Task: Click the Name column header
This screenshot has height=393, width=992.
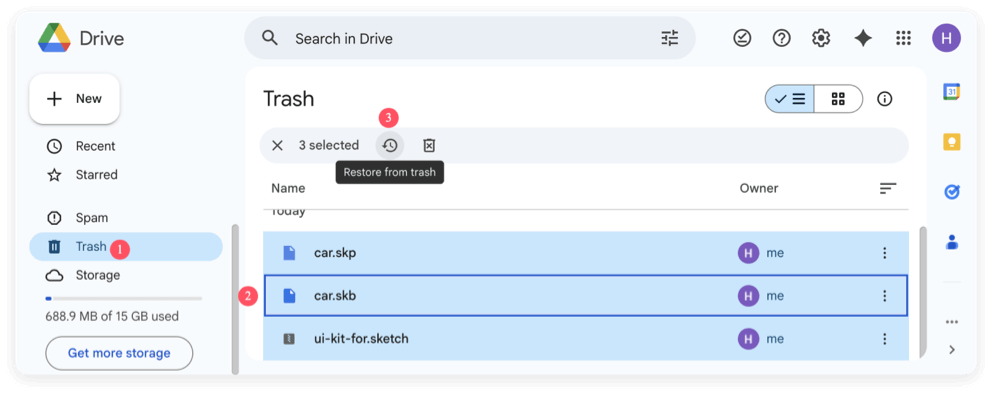Action: (288, 188)
